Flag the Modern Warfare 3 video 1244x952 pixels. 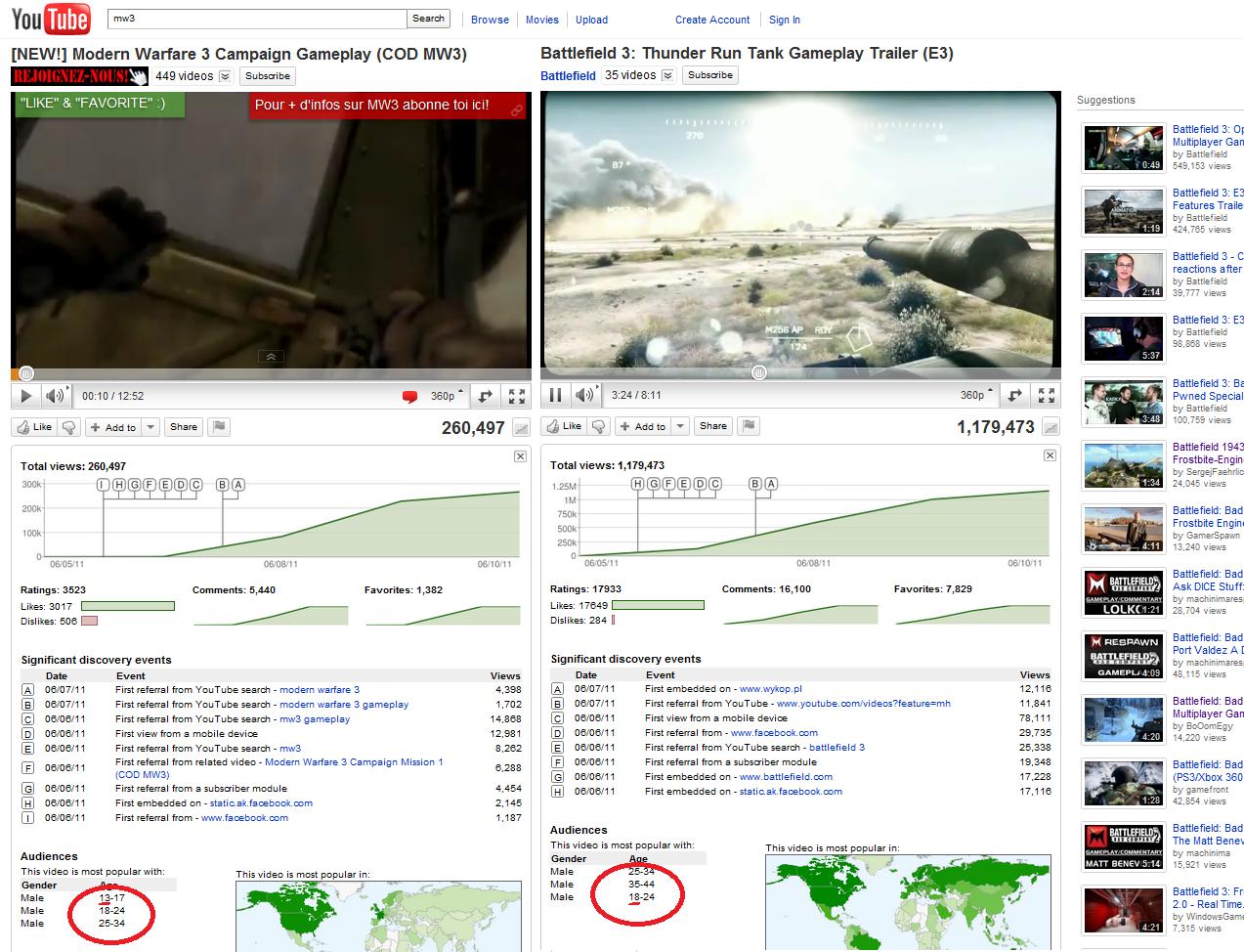tap(219, 427)
